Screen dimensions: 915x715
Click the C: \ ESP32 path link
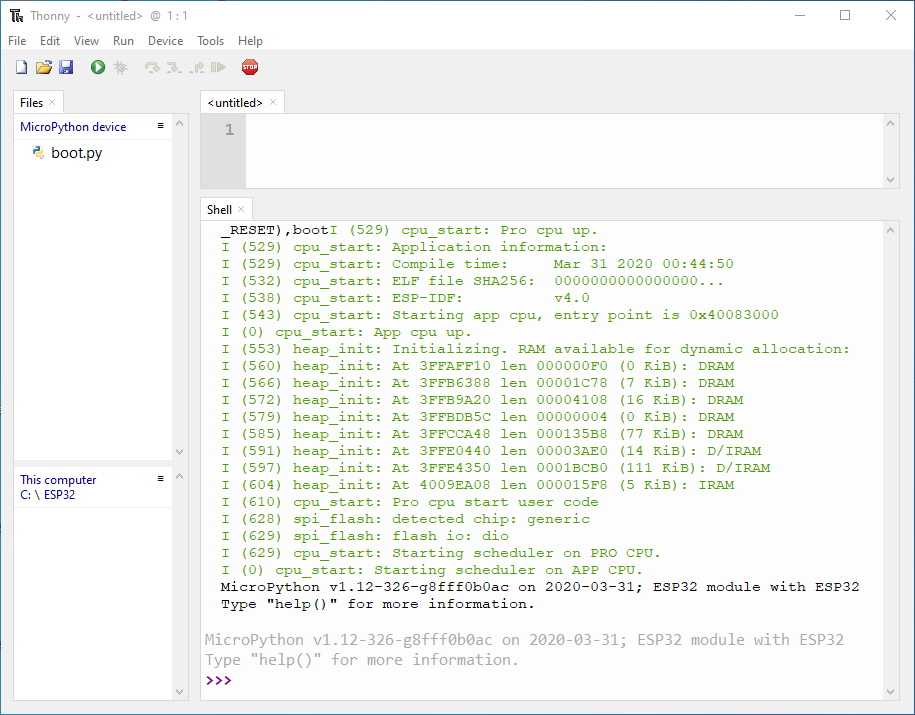click(47, 495)
